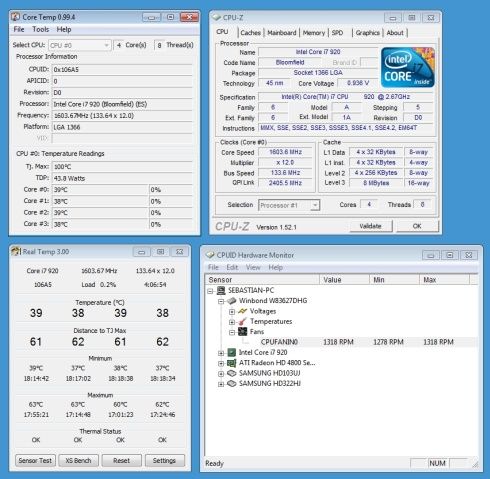Click the SEBASTIAN-PC computer icon

click(x=221, y=290)
